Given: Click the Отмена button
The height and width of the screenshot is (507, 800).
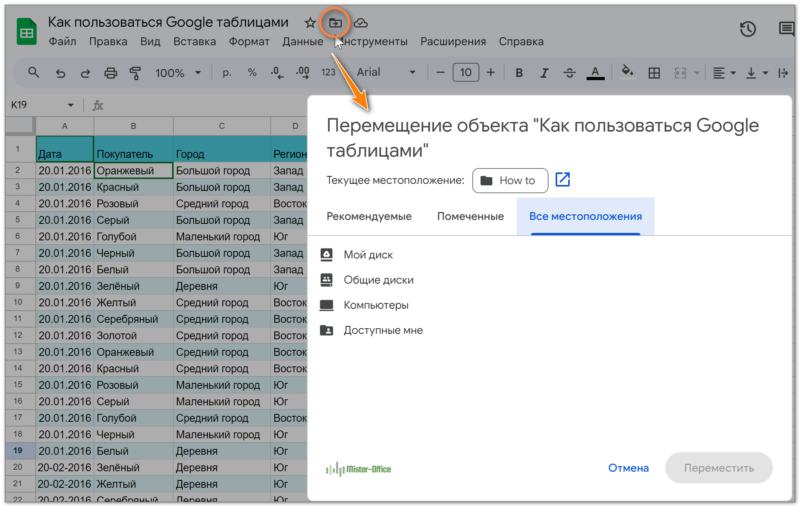Looking at the screenshot, I should click(x=628, y=468).
